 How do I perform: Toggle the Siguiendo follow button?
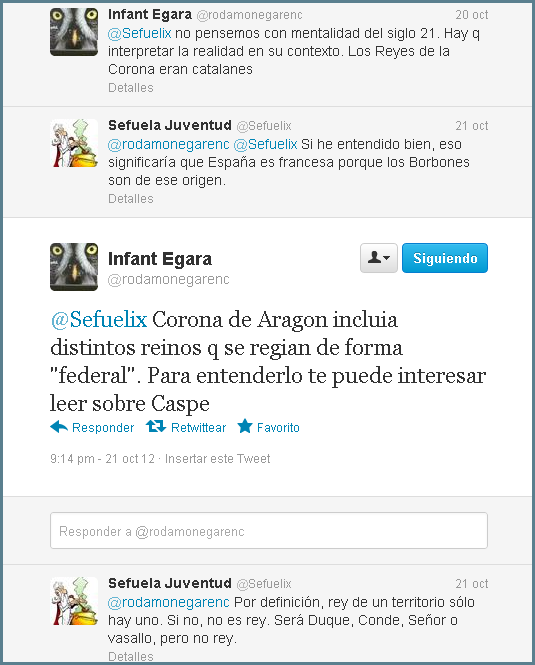(445, 258)
